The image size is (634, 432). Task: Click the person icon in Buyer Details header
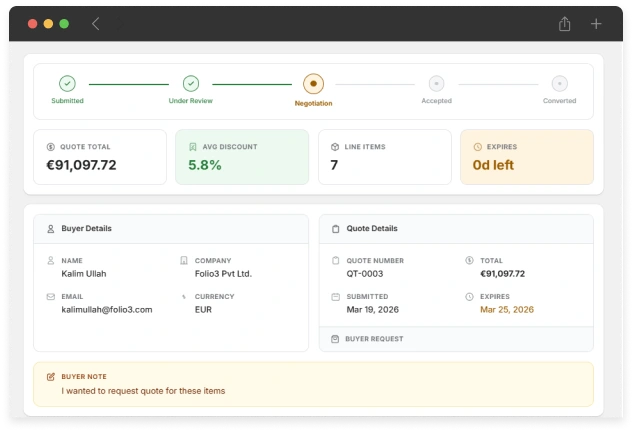pos(51,229)
